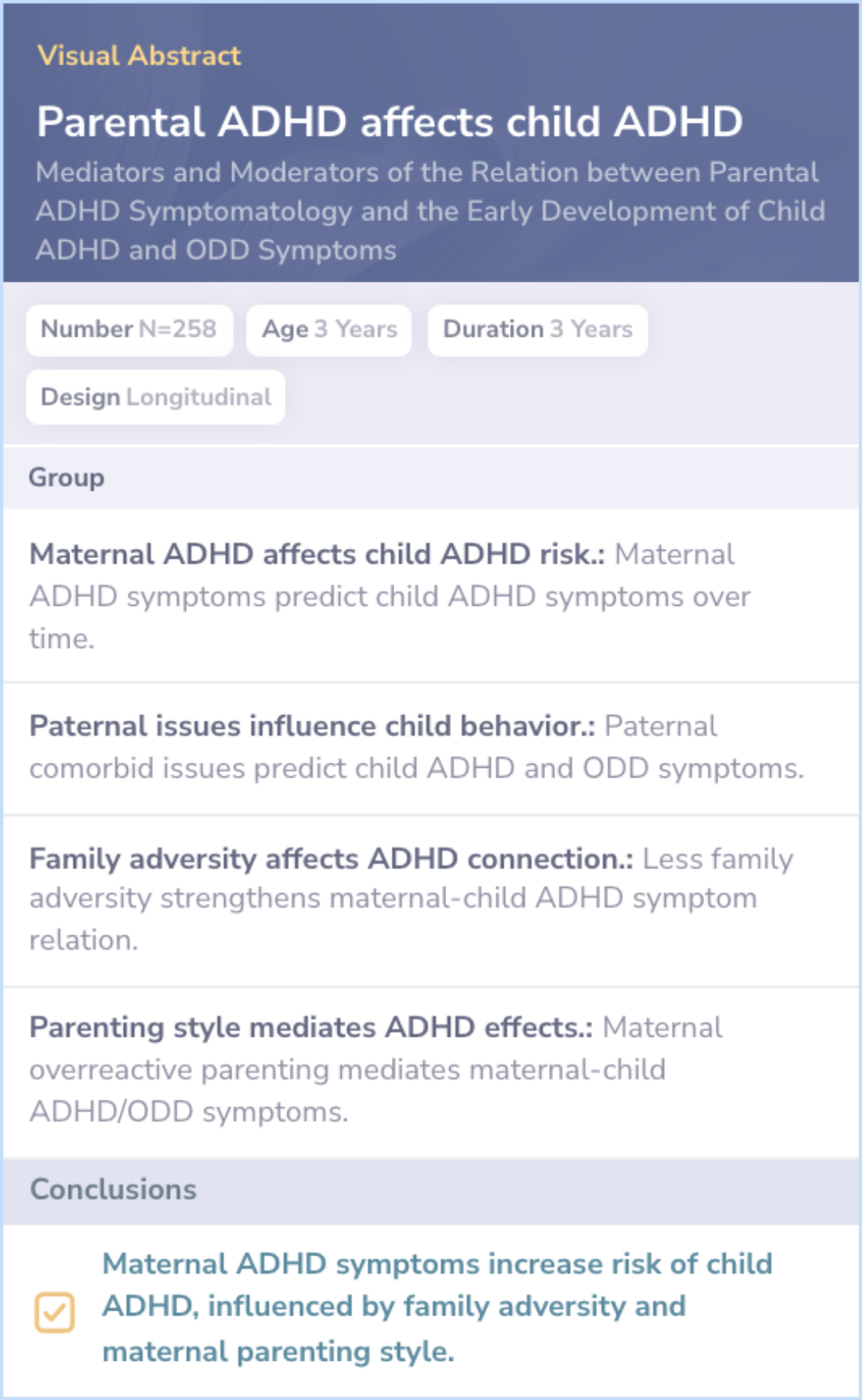
Task: Click the checkmark icon beside the conclusion
Action: coord(54,1312)
